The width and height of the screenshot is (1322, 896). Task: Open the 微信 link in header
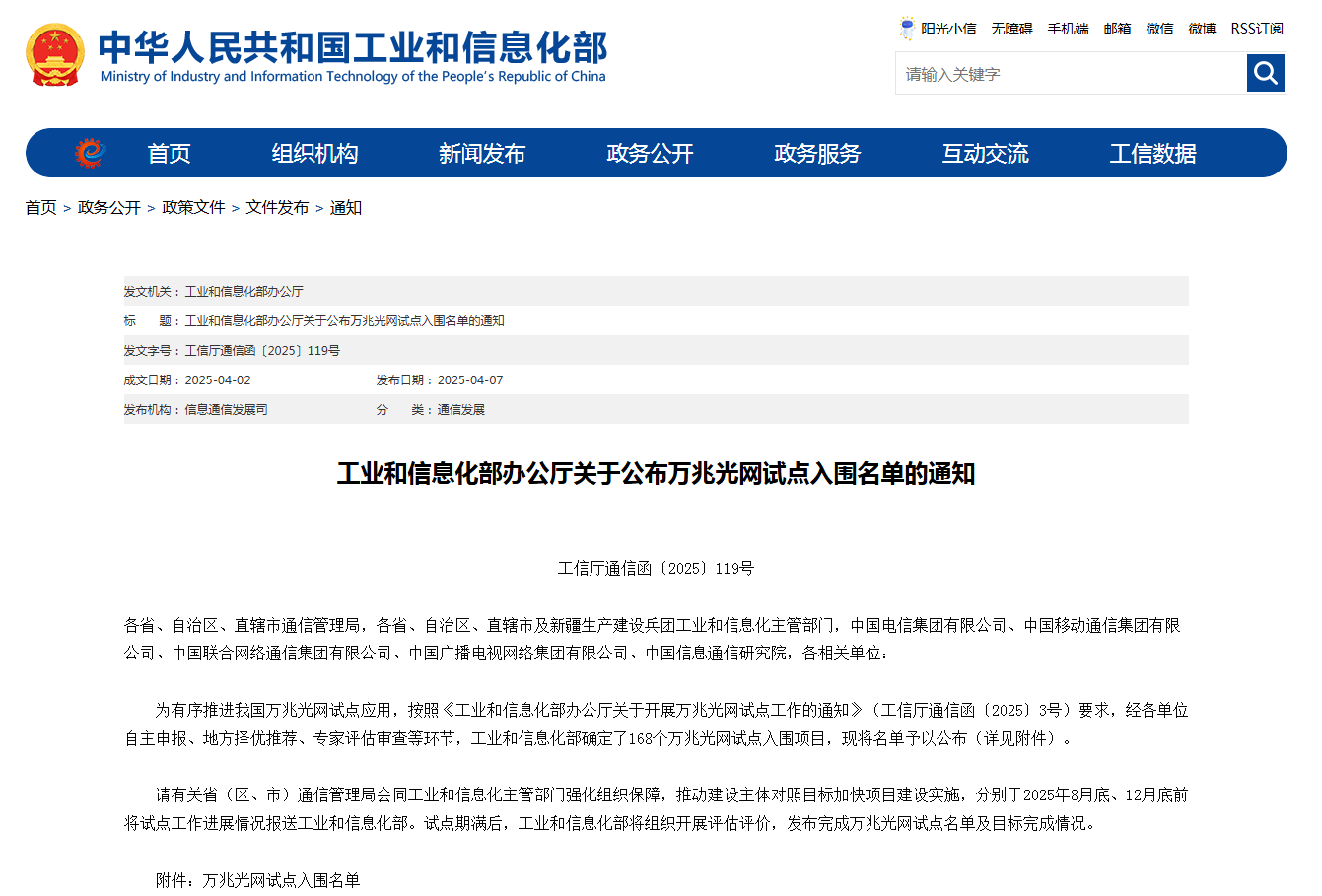1159,30
